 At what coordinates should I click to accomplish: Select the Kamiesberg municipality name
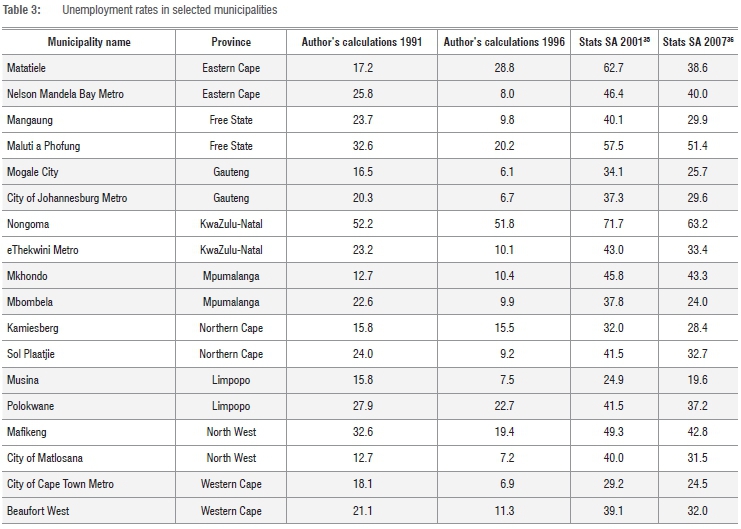[x=33, y=328]
